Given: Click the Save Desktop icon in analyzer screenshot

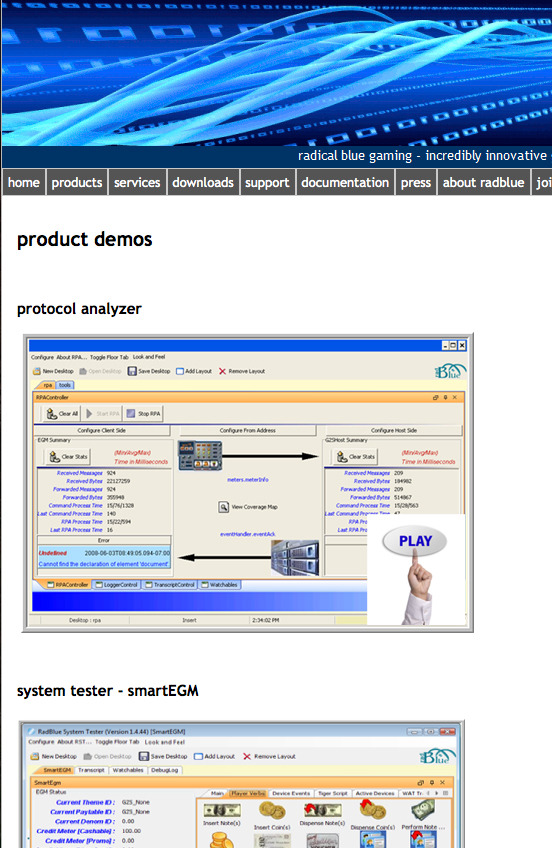Looking at the screenshot, I should (x=132, y=371).
